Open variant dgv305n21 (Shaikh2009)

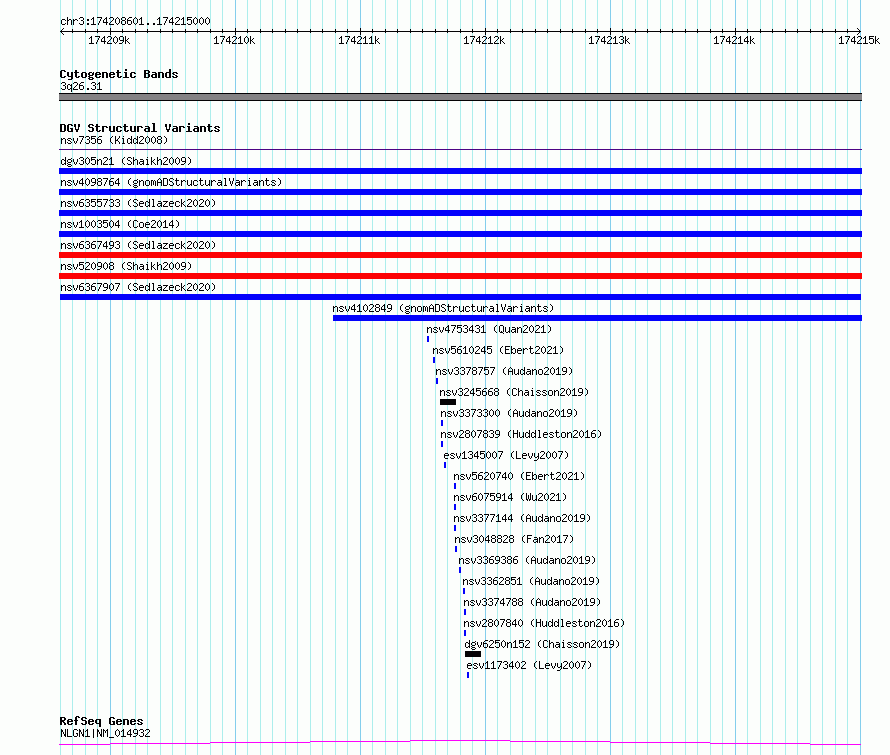[126, 161]
